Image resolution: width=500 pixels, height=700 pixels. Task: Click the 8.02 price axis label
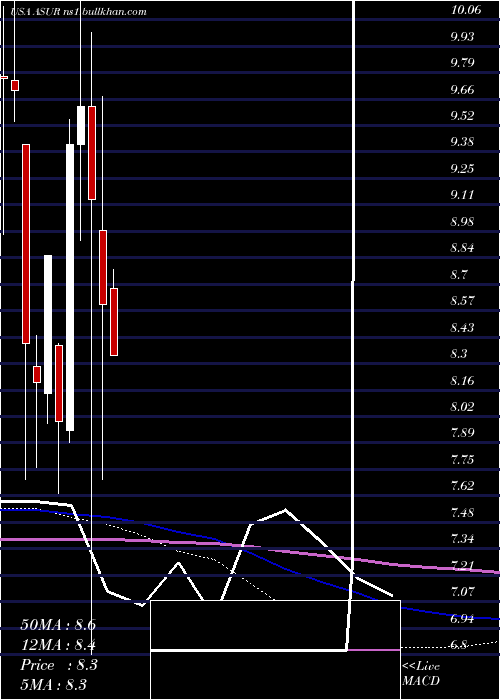pyautogui.click(x=462, y=406)
